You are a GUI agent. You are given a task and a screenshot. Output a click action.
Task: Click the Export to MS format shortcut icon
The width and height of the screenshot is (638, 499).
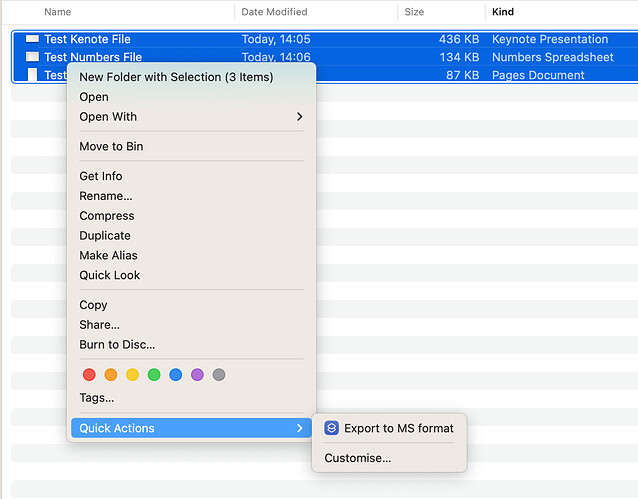(331, 428)
